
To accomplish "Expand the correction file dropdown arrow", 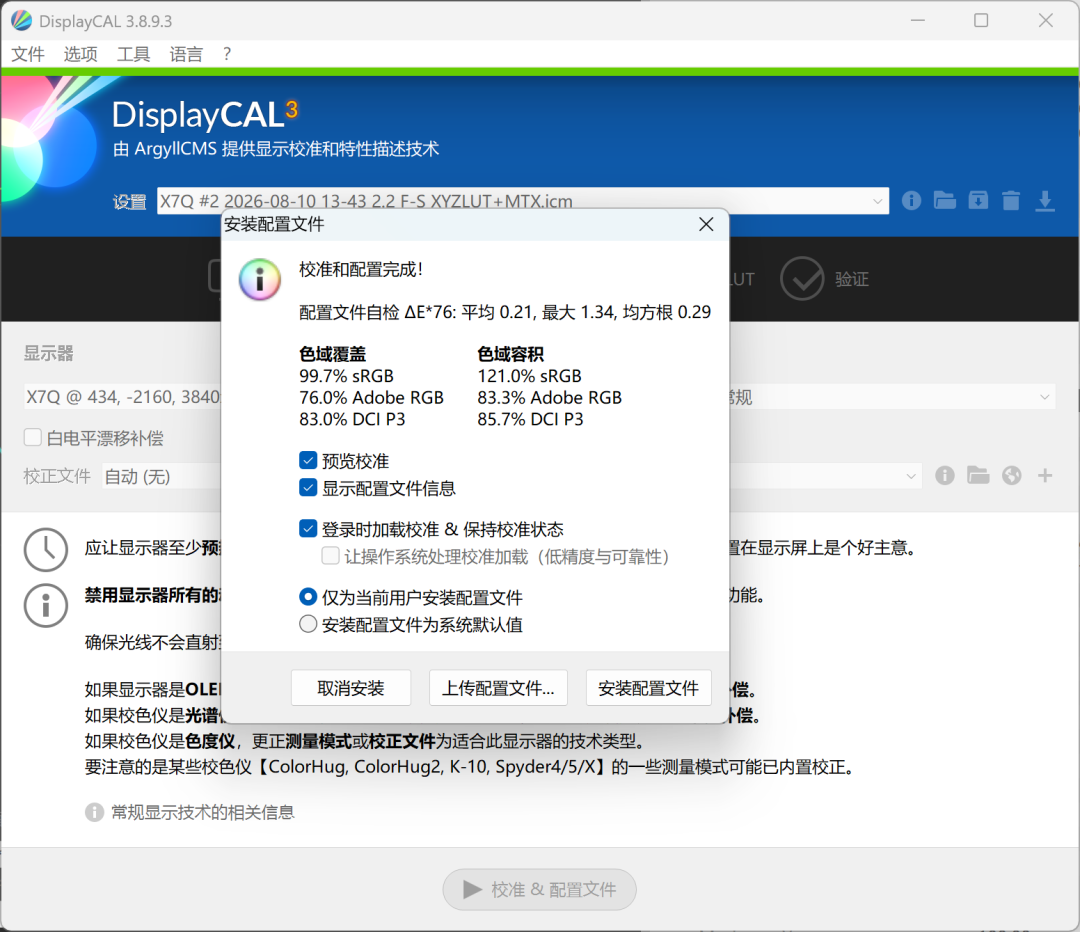I will point(911,476).
